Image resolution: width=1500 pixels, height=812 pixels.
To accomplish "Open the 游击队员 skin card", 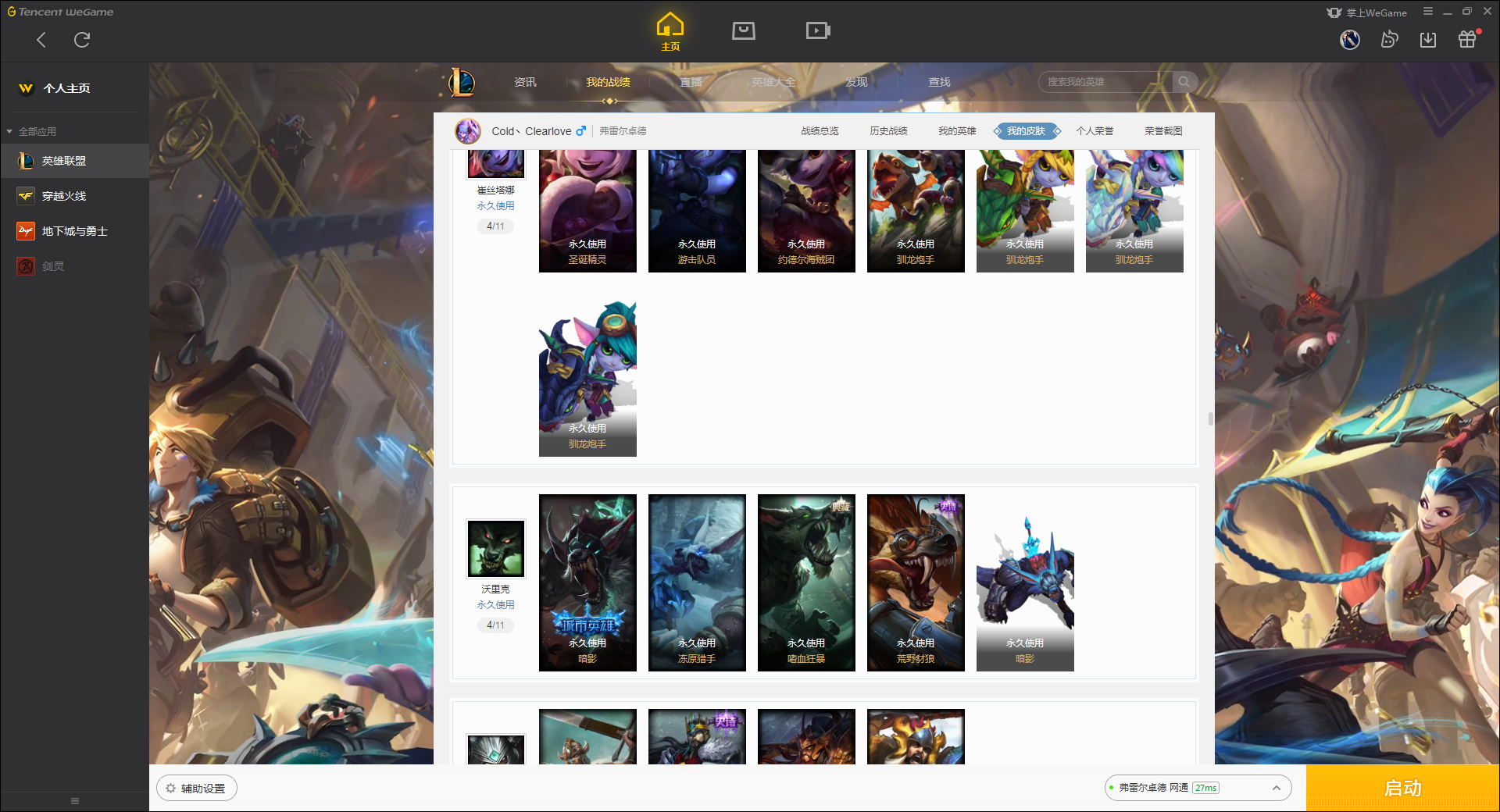I will pyautogui.click(x=697, y=211).
